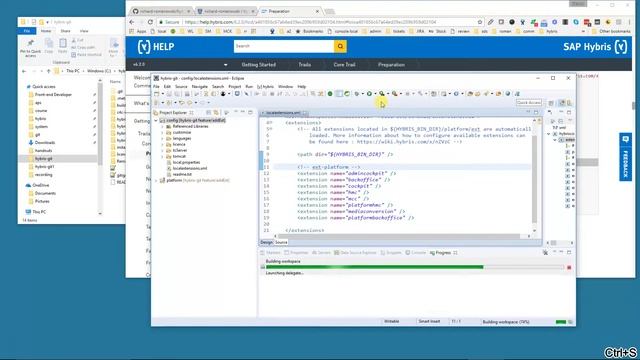Click the Hybris Help search field
Viewport: 640px width, 360px height.
(284, 46)
